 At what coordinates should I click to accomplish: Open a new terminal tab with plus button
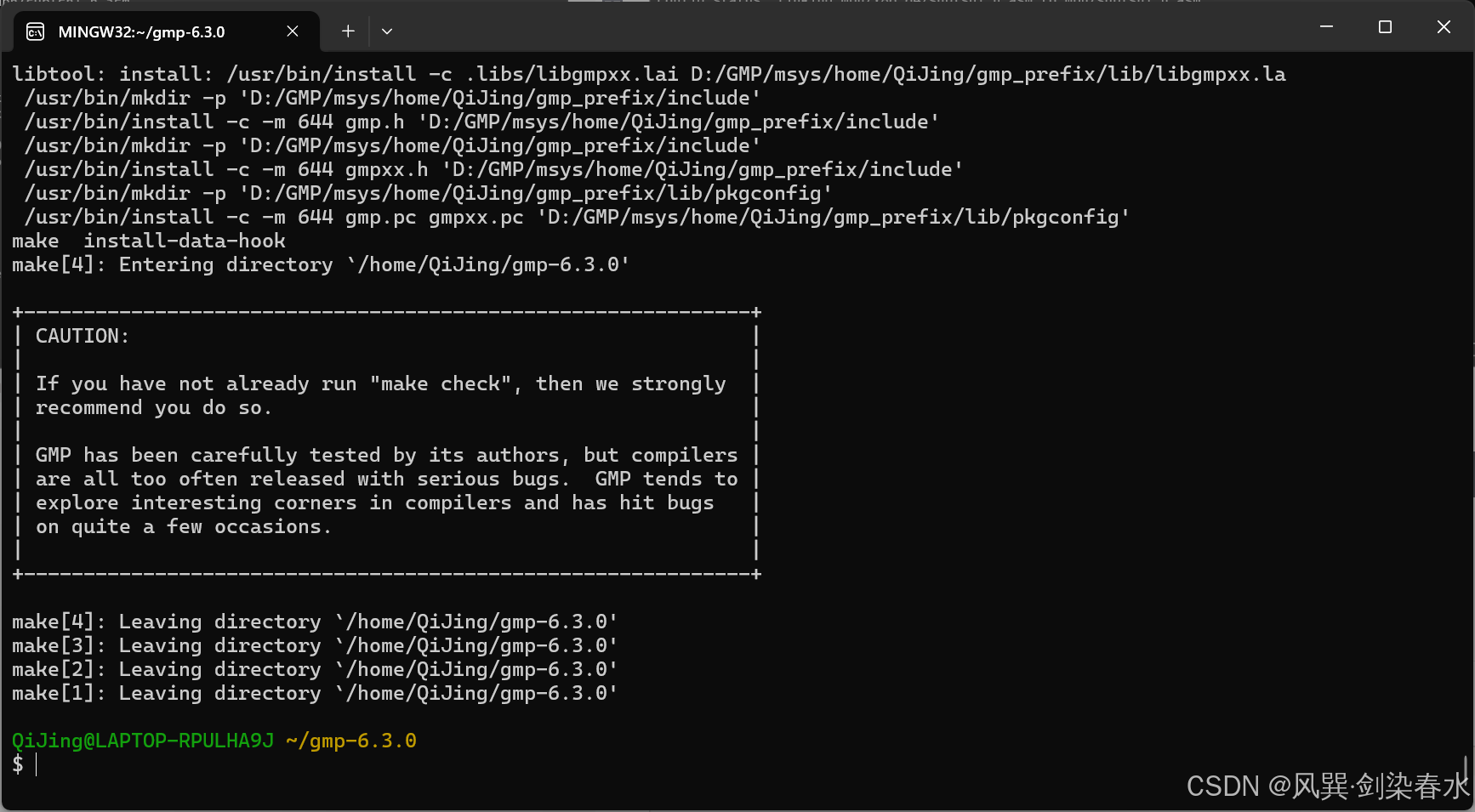pyautogui.click(x=348, y=31)
